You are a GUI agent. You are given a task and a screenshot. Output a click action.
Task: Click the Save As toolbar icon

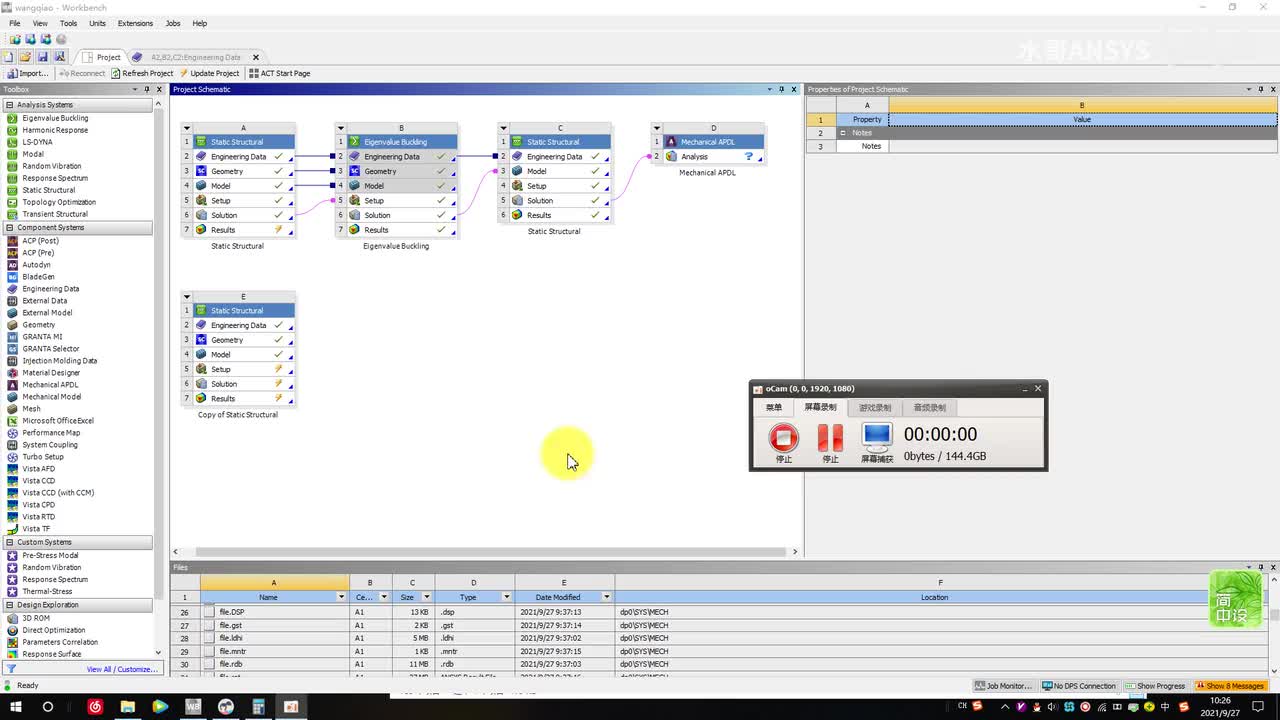59,57
